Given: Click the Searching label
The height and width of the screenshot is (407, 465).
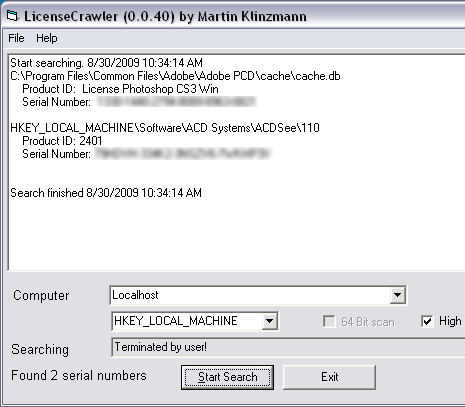Looking at the screenshot, I should pyautogui.click(x=40, y=349).
